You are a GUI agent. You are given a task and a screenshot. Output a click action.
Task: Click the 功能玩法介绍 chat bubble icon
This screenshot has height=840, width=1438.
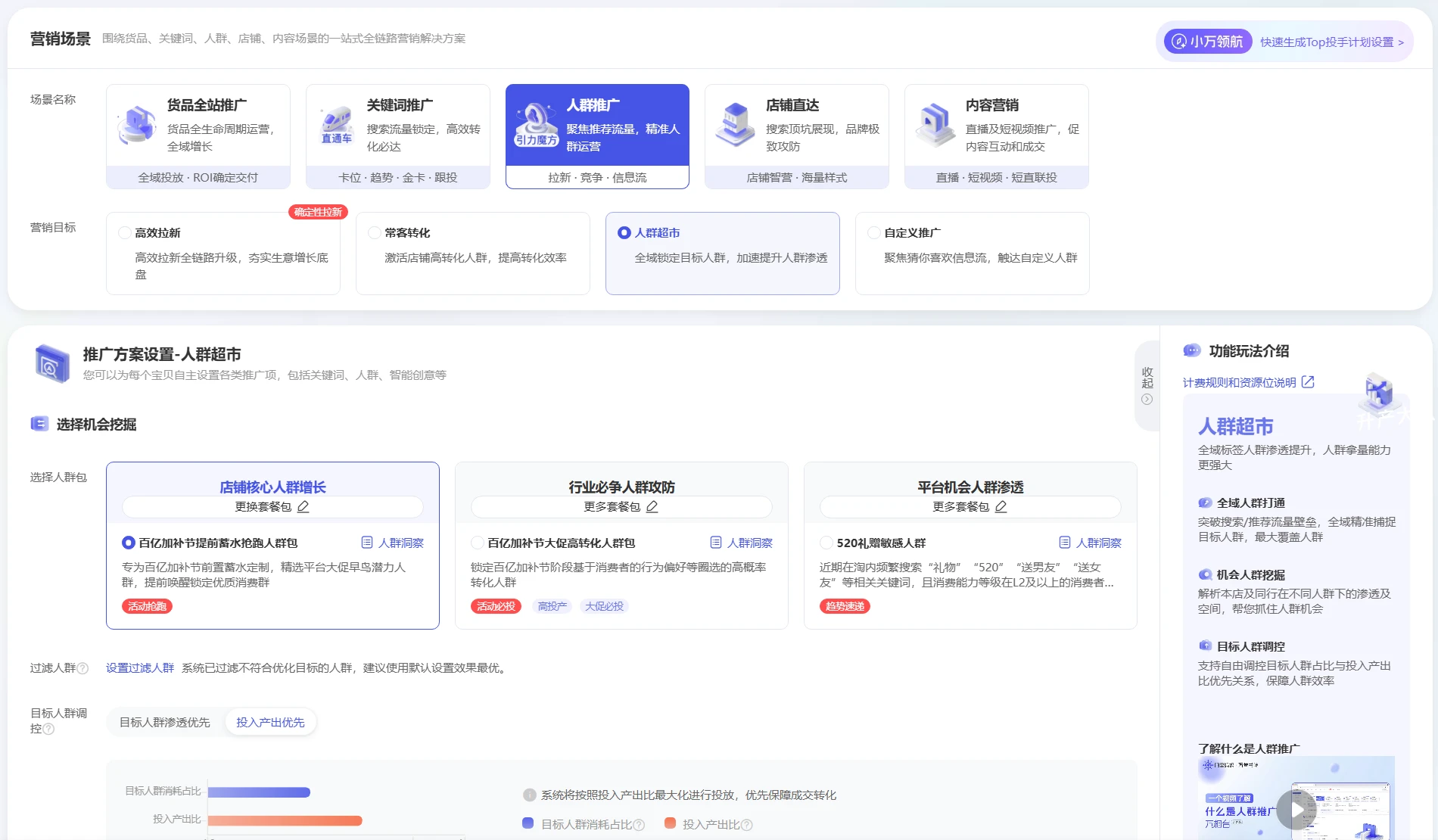(x=1192, y=350)
